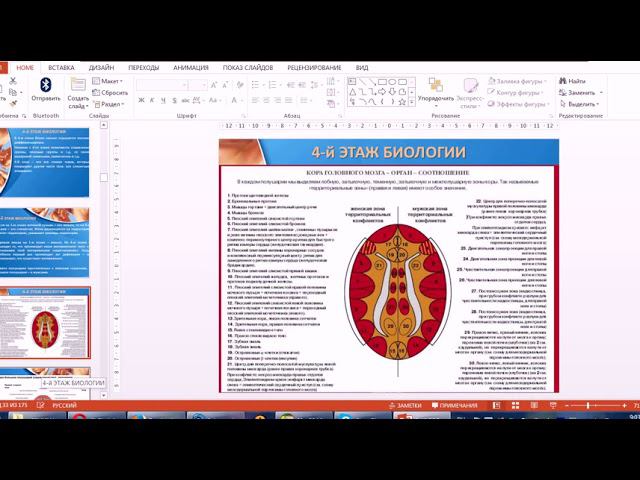
Task: Open the font size combo box
Action: 198,85
